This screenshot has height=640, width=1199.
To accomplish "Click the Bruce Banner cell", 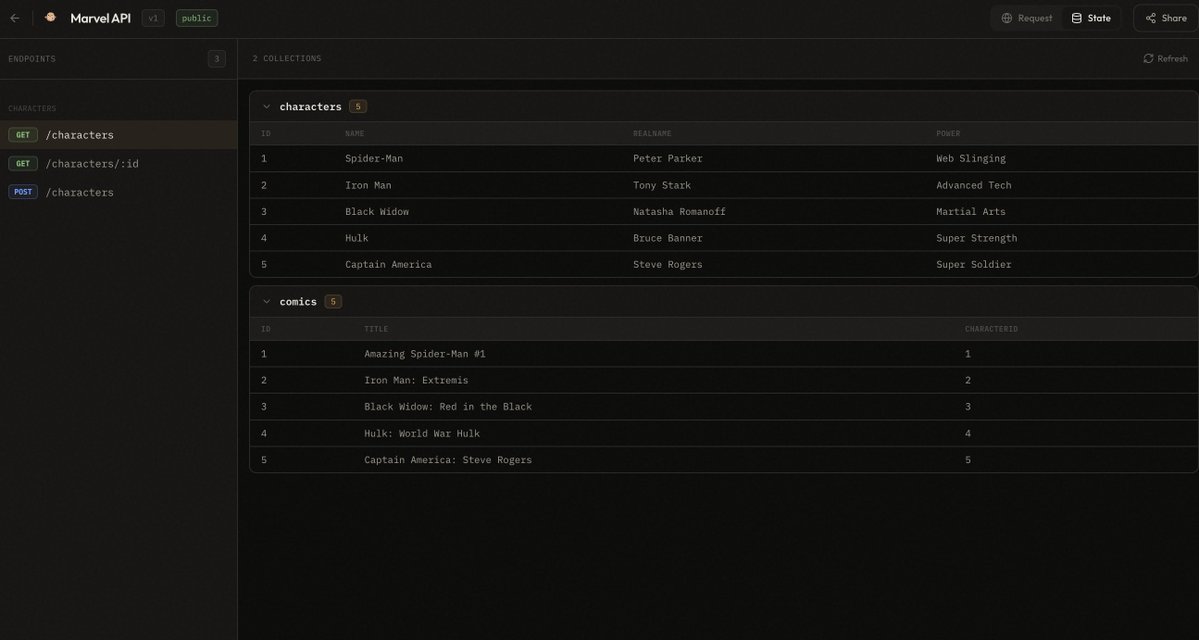I will point(668,238).
